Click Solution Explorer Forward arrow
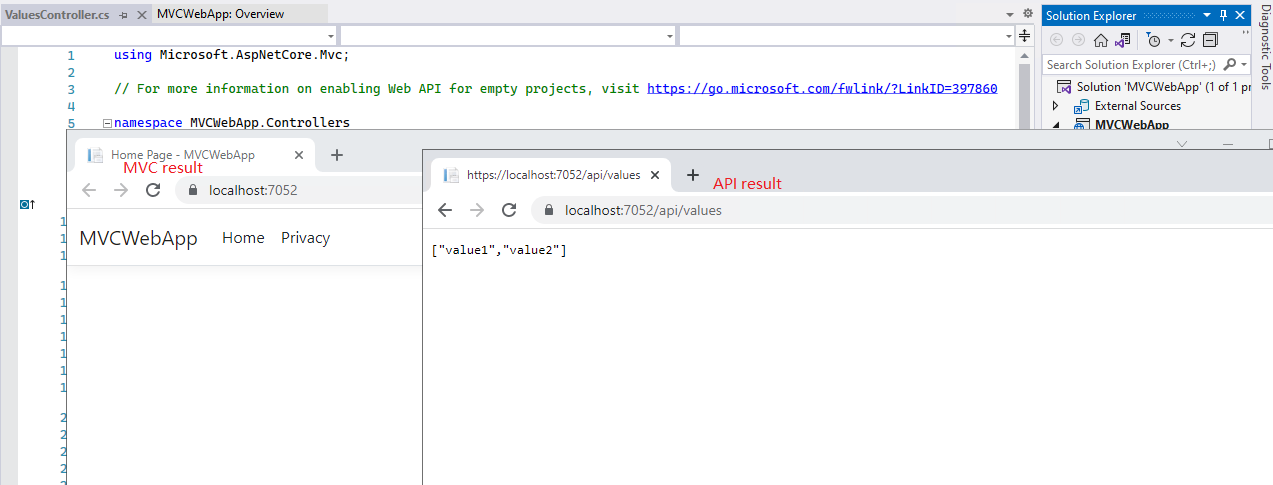Screen dimensions: 1273x485 [1077, 40]
